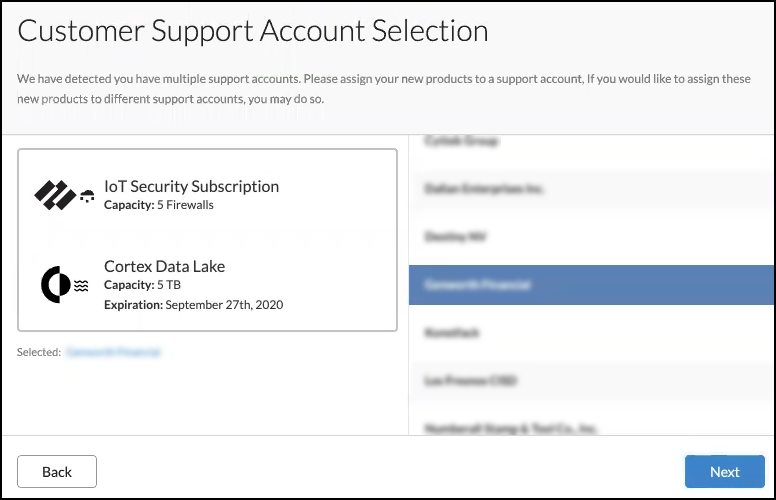Select the highlighted blue account row
Image resolution: width=776 pixels, height=500 pixels.
coord(591,285)
